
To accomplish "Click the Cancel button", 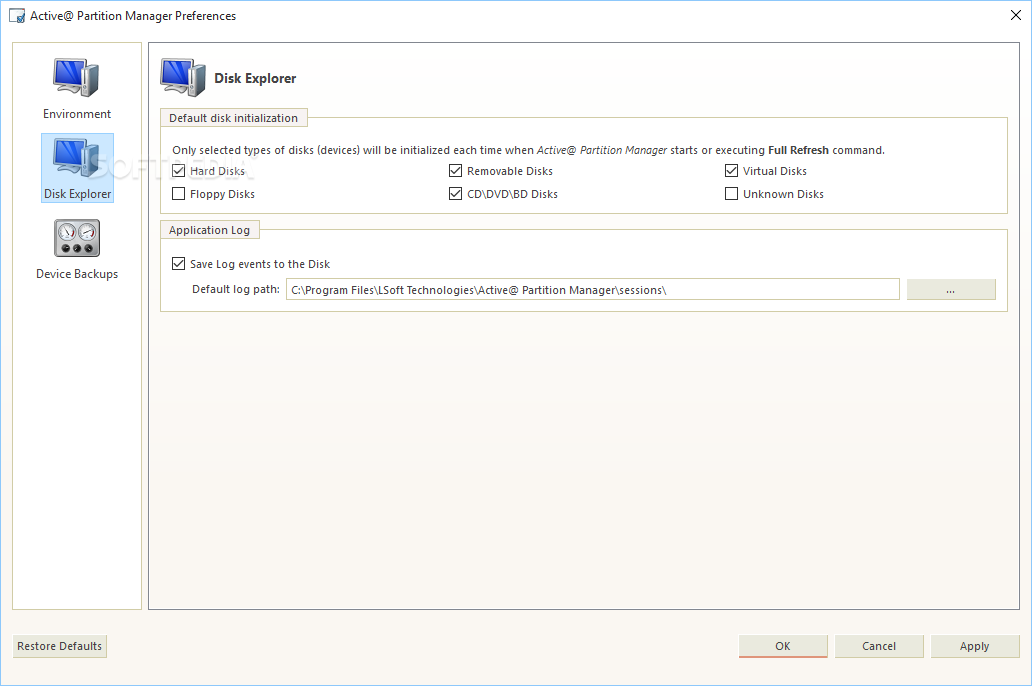I will click(x=879, y=646).
